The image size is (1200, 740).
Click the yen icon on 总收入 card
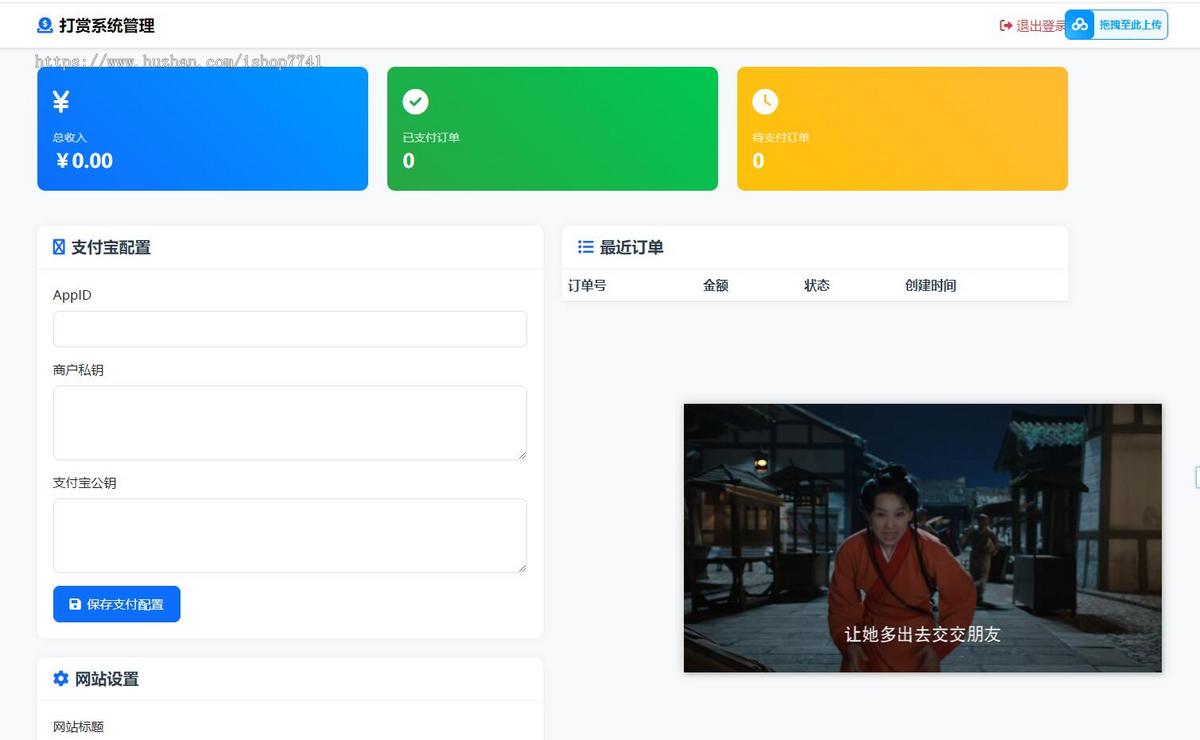[x=61, y=101]
